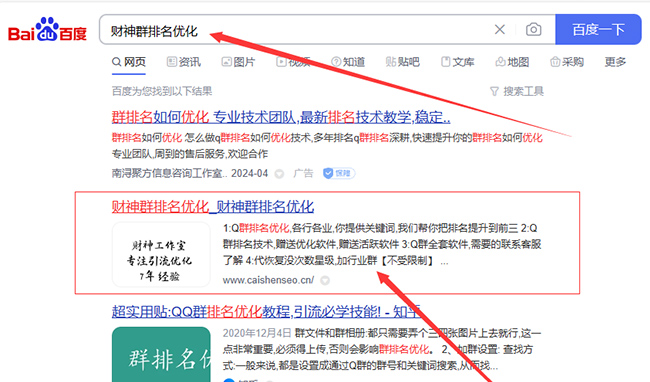
Task: Open the ad result 群排名如何优化 专业技术团队
Action: (x=281, y=117)
